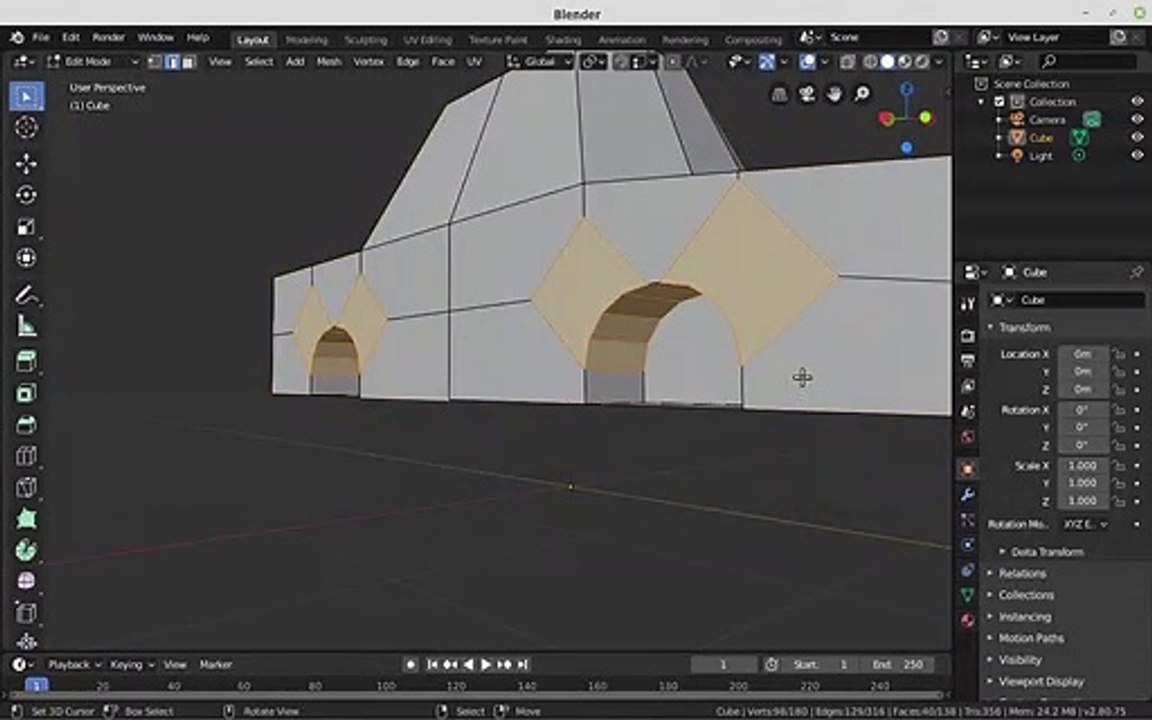Pick the Scale tool in the toolbar
The height and width of the screenshot is (720, 1152).
click(x=26, y=226)
